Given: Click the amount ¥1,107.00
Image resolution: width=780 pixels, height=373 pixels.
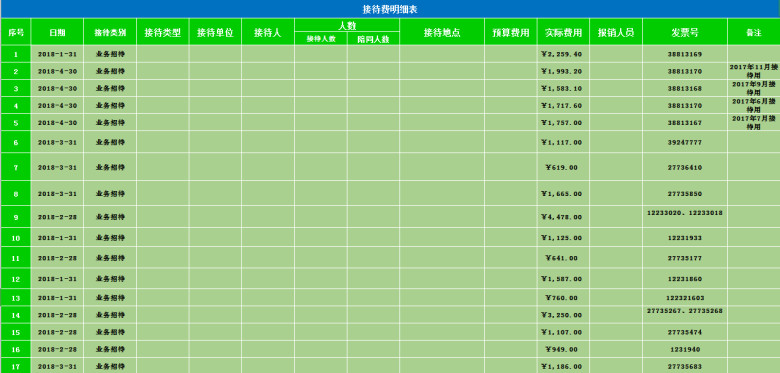Looking at the screenshot, I should [x=563, y=332].
